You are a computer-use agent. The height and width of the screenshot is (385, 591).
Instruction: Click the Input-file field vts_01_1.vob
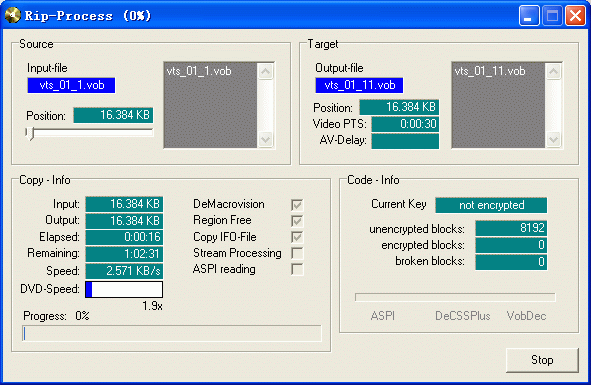coord(71,85)
